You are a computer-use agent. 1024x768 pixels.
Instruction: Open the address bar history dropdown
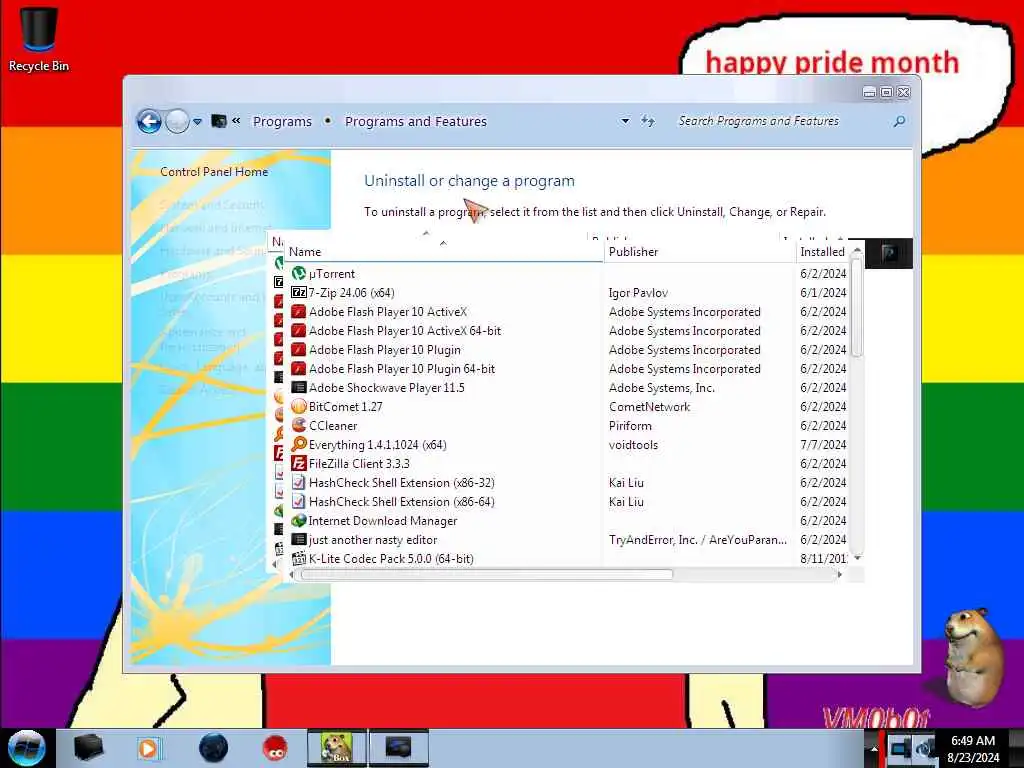click(x=625, y=121)
